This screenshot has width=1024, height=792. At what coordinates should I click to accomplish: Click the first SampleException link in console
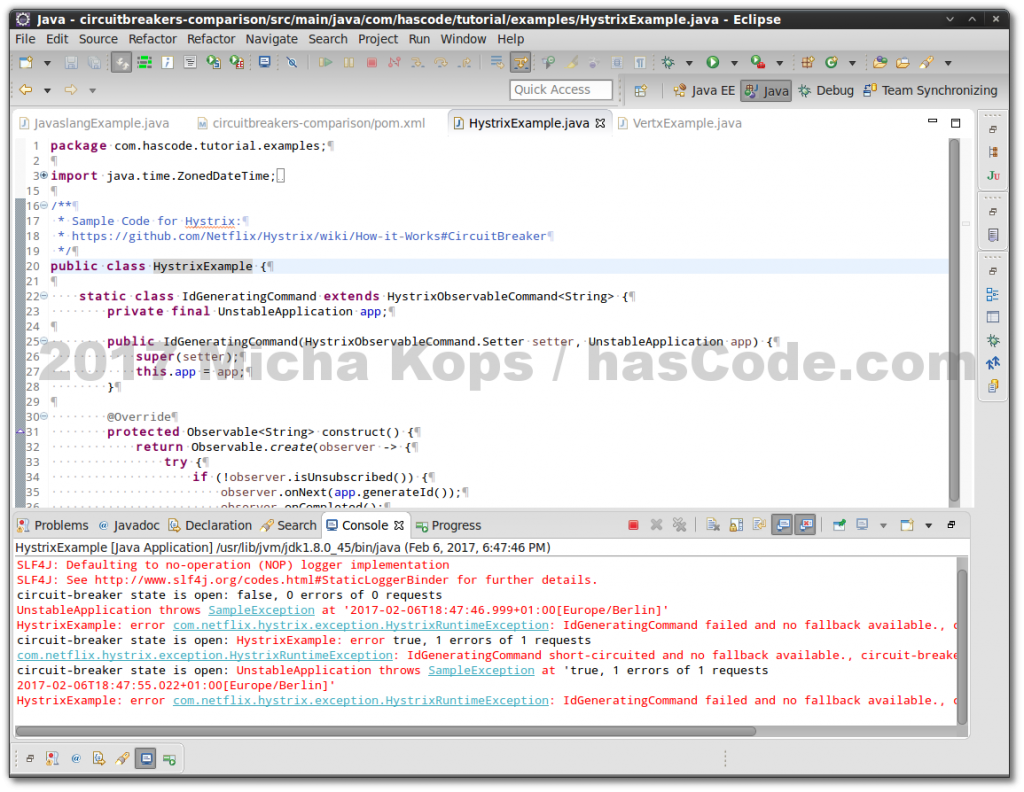tap(261, 610)
